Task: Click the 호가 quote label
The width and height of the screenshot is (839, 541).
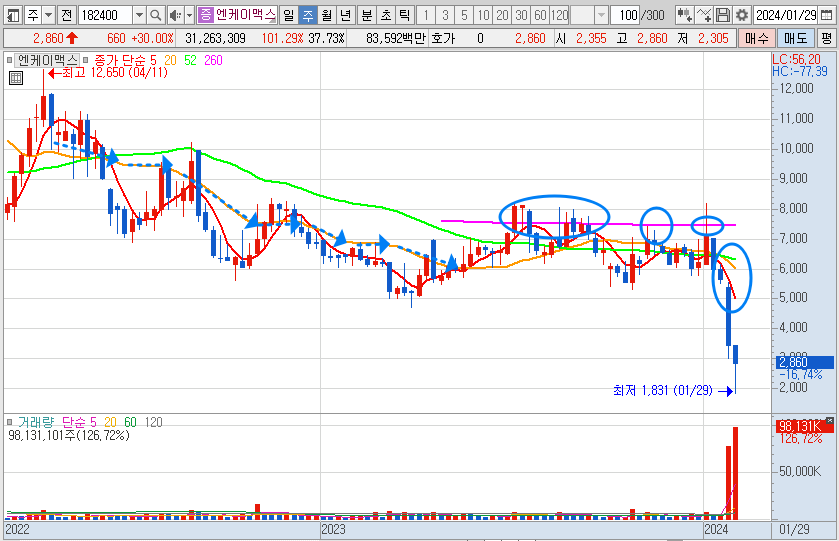Action: (443, 39)
